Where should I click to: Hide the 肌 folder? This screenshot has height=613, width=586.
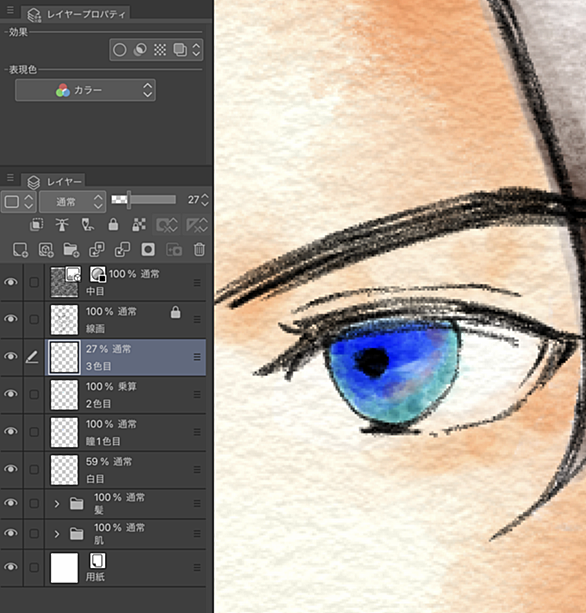pos(11,534)
